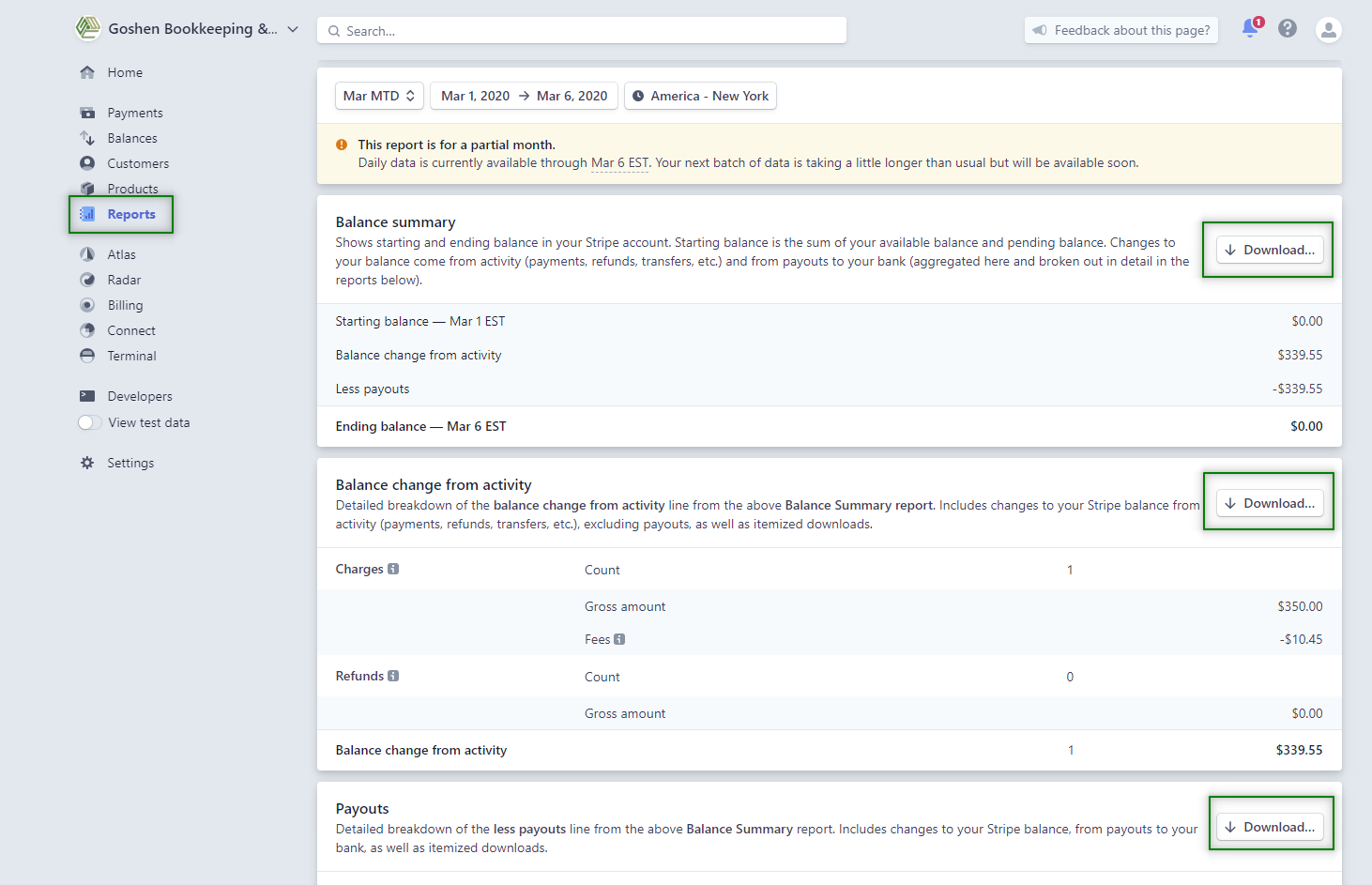Open the profile avatar menu
The image size is (1372, 885).
pyautogui.click(x=1328, y=29)
